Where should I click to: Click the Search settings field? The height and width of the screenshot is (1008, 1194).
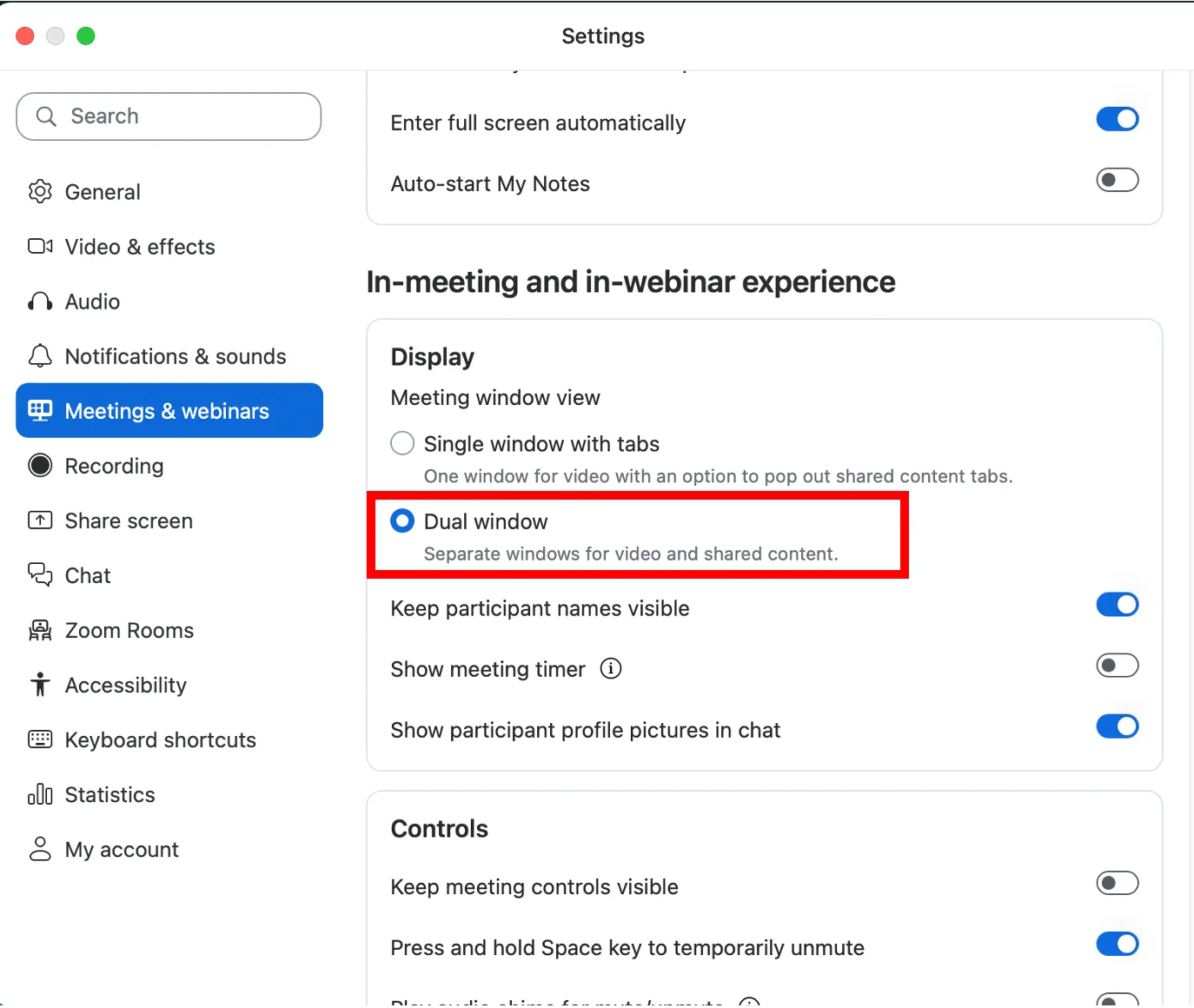[x=169, y=116]
